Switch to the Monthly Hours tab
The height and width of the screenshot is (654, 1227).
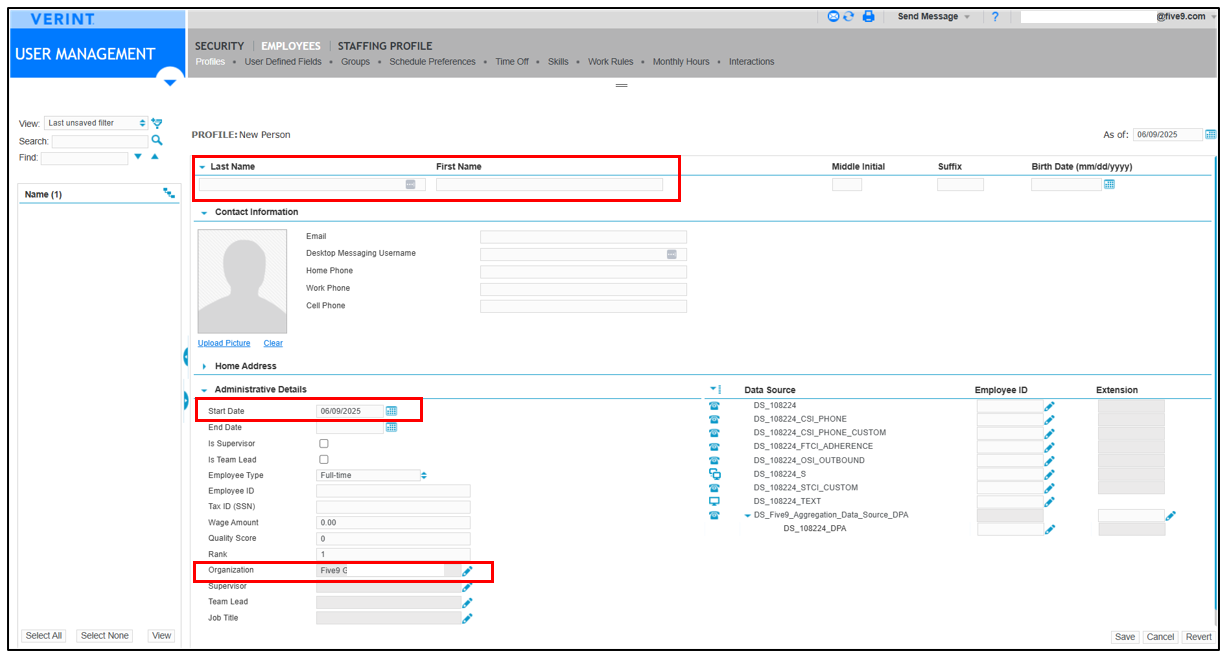pos(681,62)
